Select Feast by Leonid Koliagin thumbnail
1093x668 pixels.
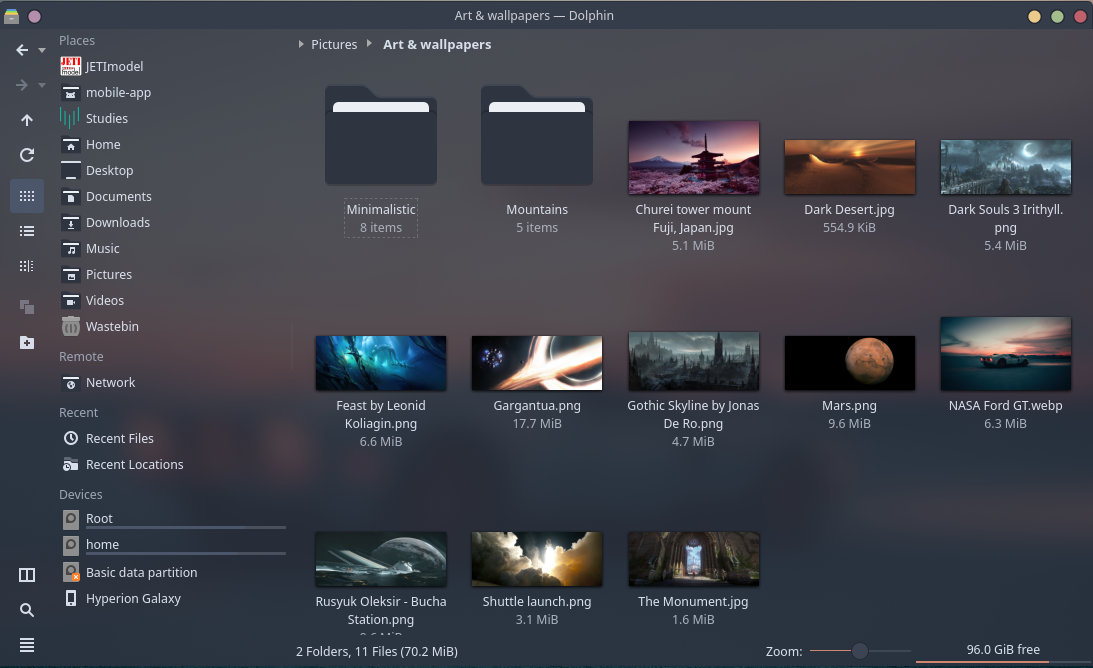coord(381,363)
